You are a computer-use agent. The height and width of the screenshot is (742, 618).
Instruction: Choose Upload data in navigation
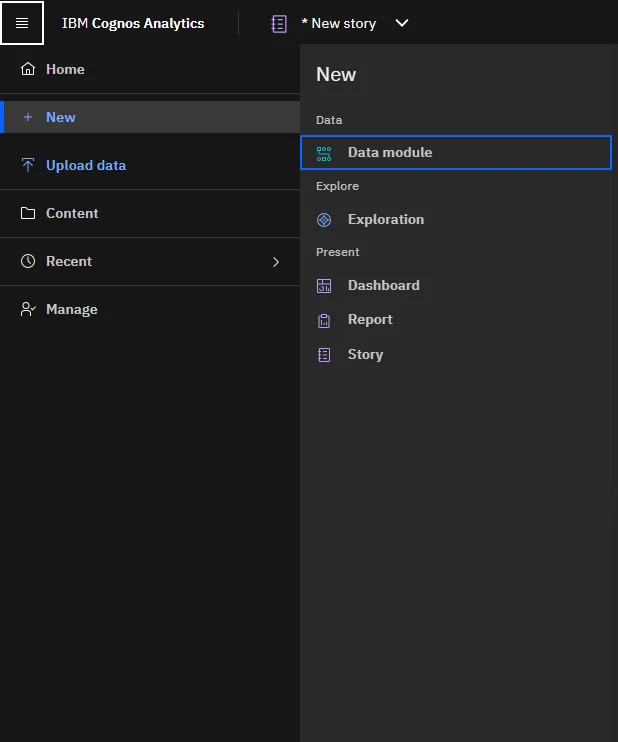(x=150, y=165)
